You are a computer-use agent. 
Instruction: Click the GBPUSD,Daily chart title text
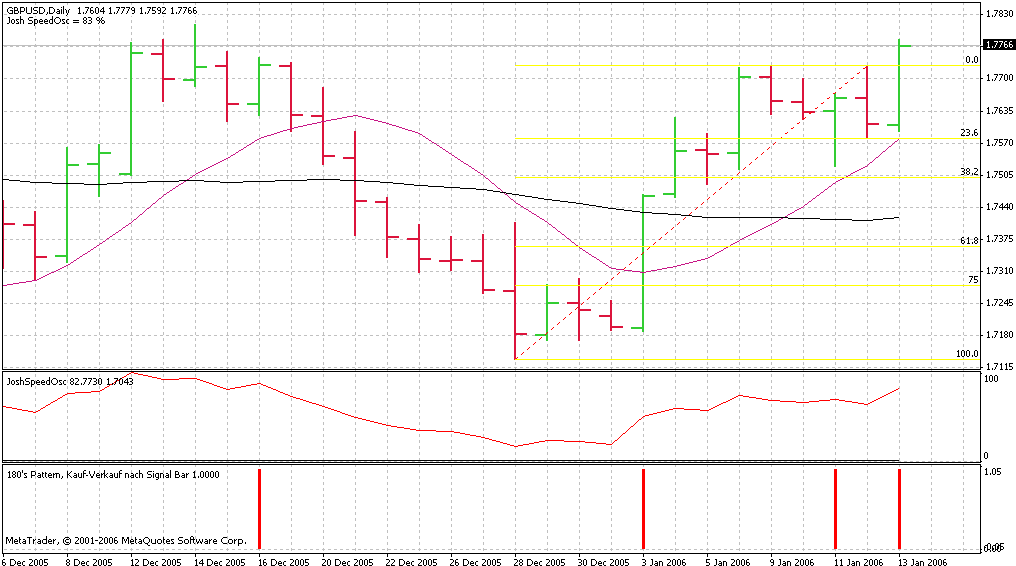102,10
